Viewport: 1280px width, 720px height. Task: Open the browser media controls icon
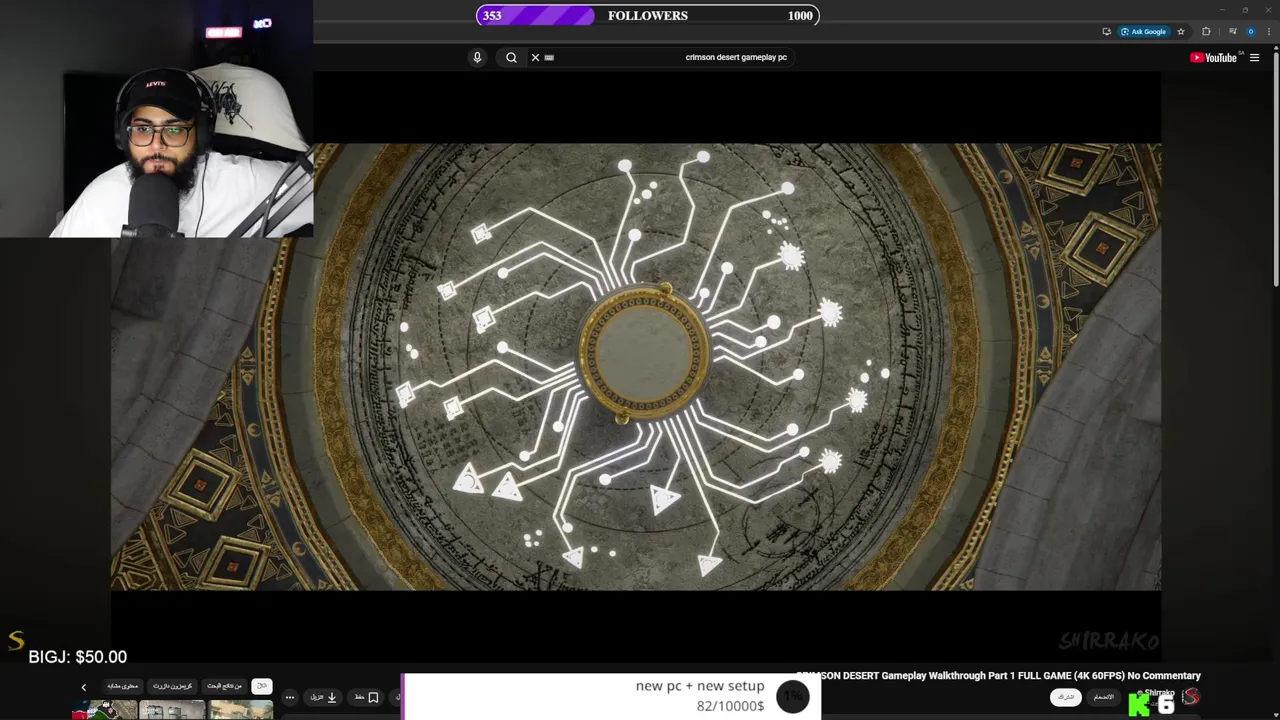pyautogui.click(x=1232, y=31)
